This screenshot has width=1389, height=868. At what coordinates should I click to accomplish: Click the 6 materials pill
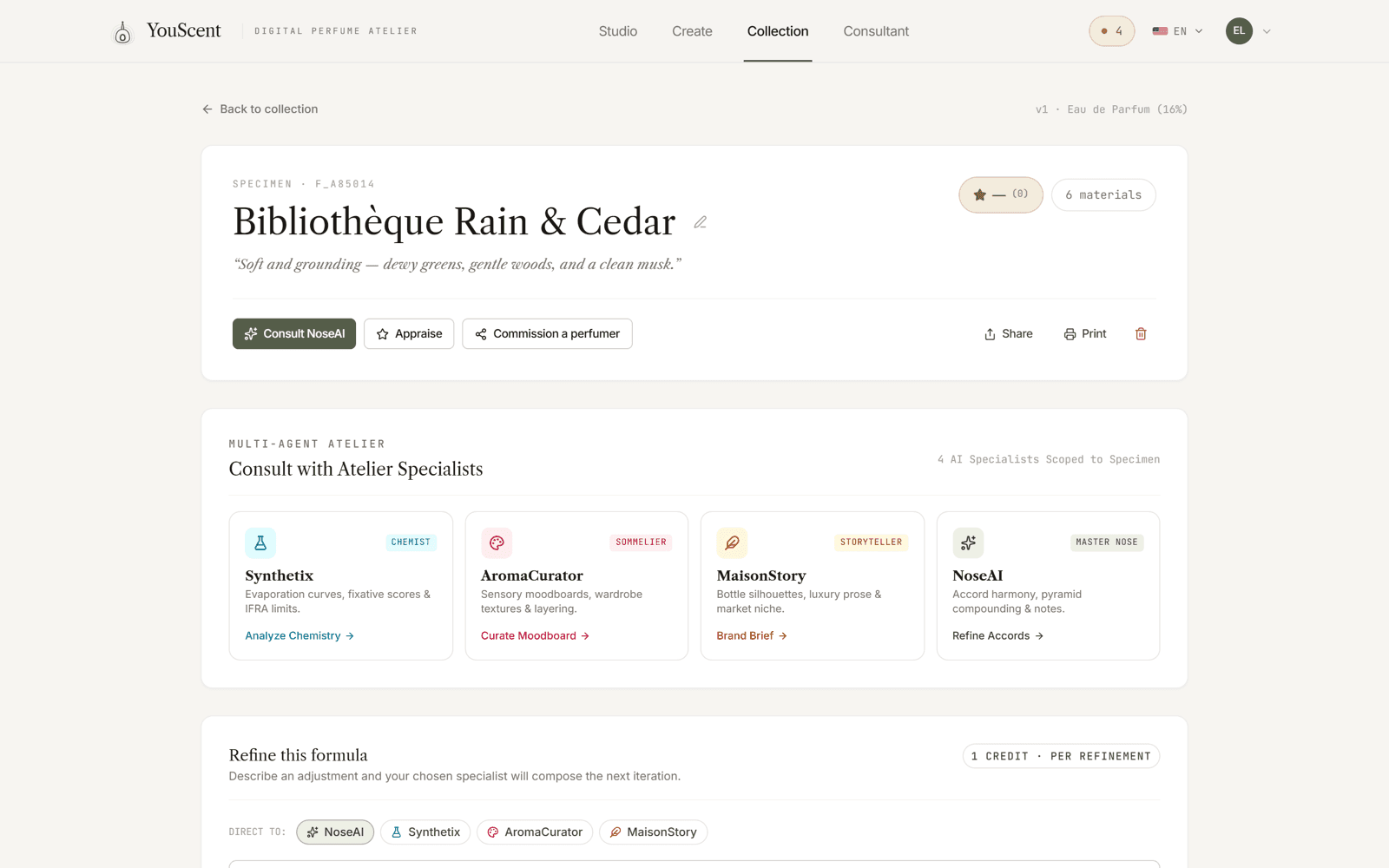click(x=1103, y=195)
